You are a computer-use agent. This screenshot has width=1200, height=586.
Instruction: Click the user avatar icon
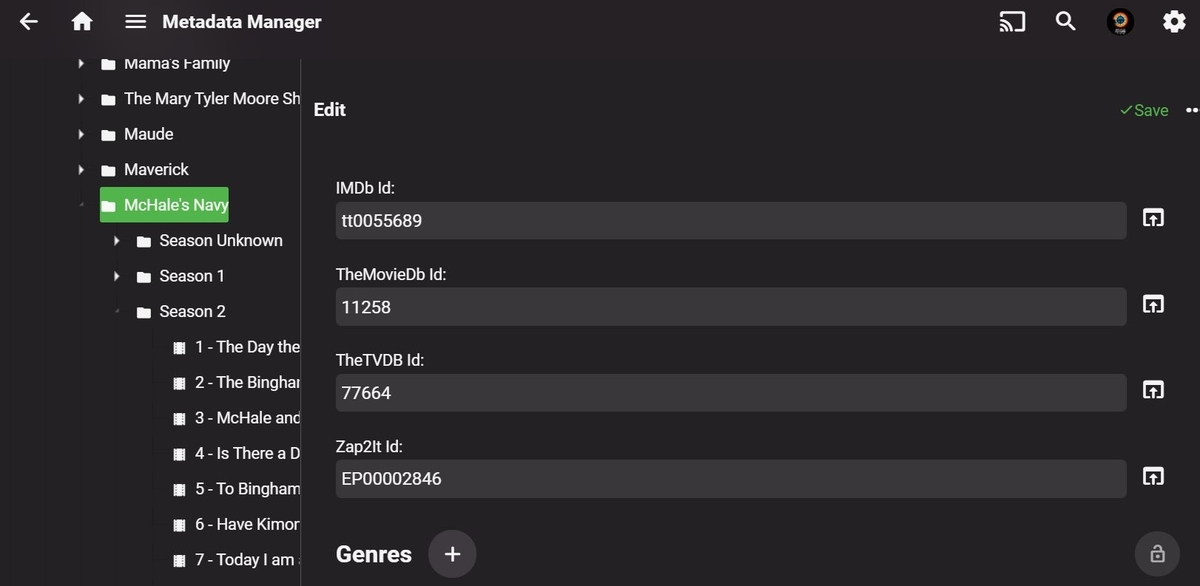coord(1119,20)
